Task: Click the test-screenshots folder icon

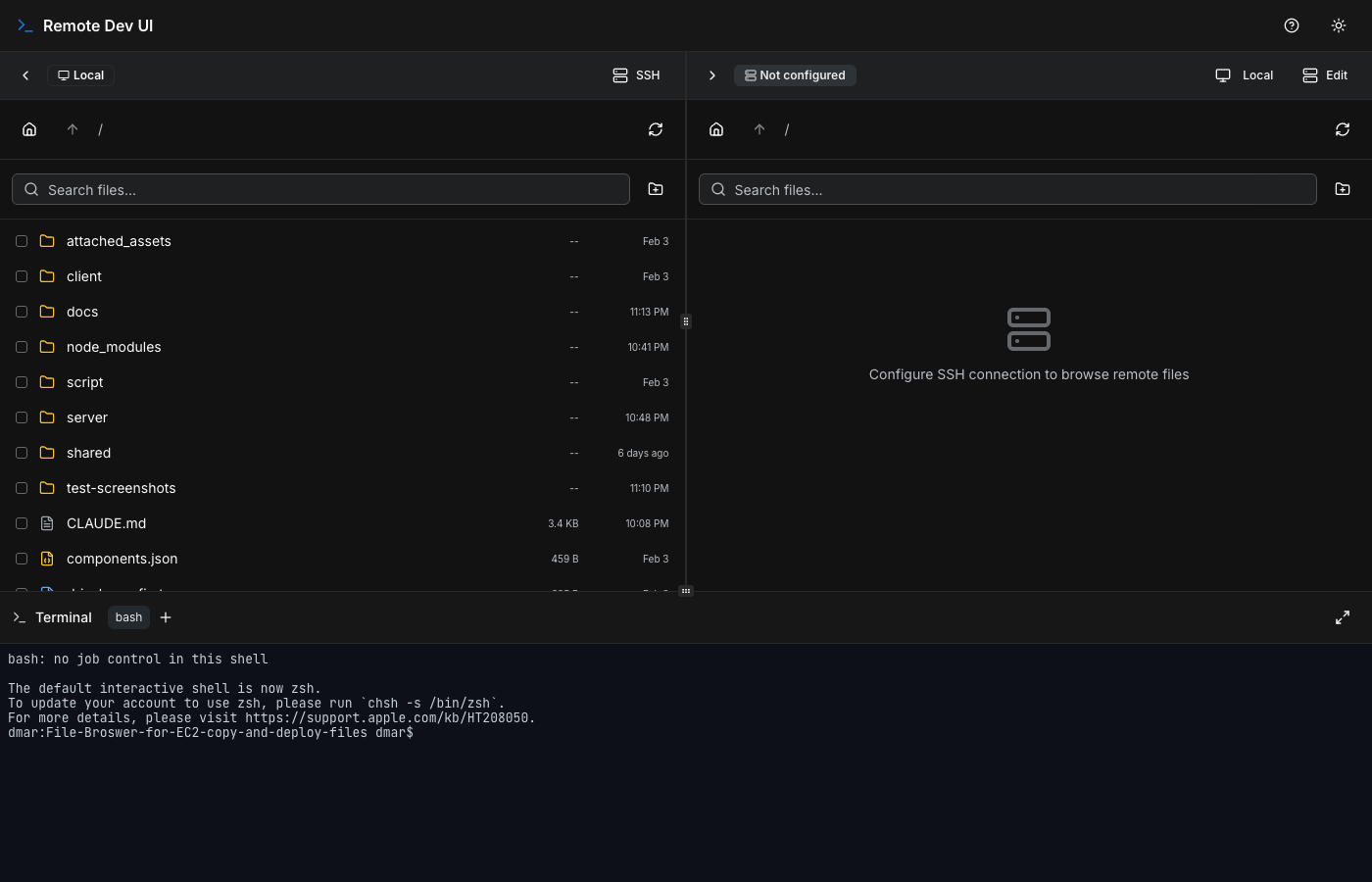Action: 47,488
